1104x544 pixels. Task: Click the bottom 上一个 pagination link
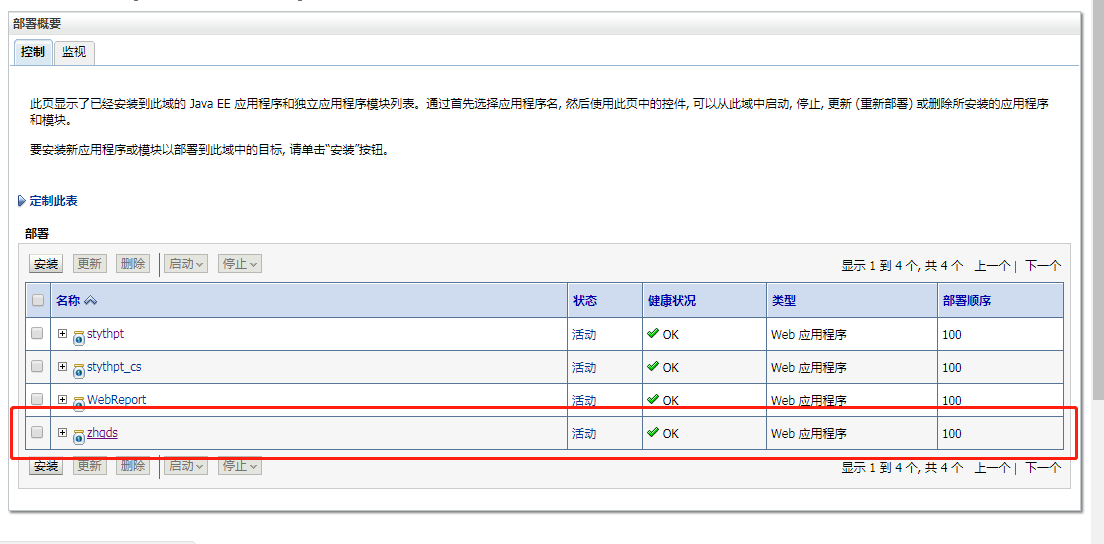(x=993, y=467)
